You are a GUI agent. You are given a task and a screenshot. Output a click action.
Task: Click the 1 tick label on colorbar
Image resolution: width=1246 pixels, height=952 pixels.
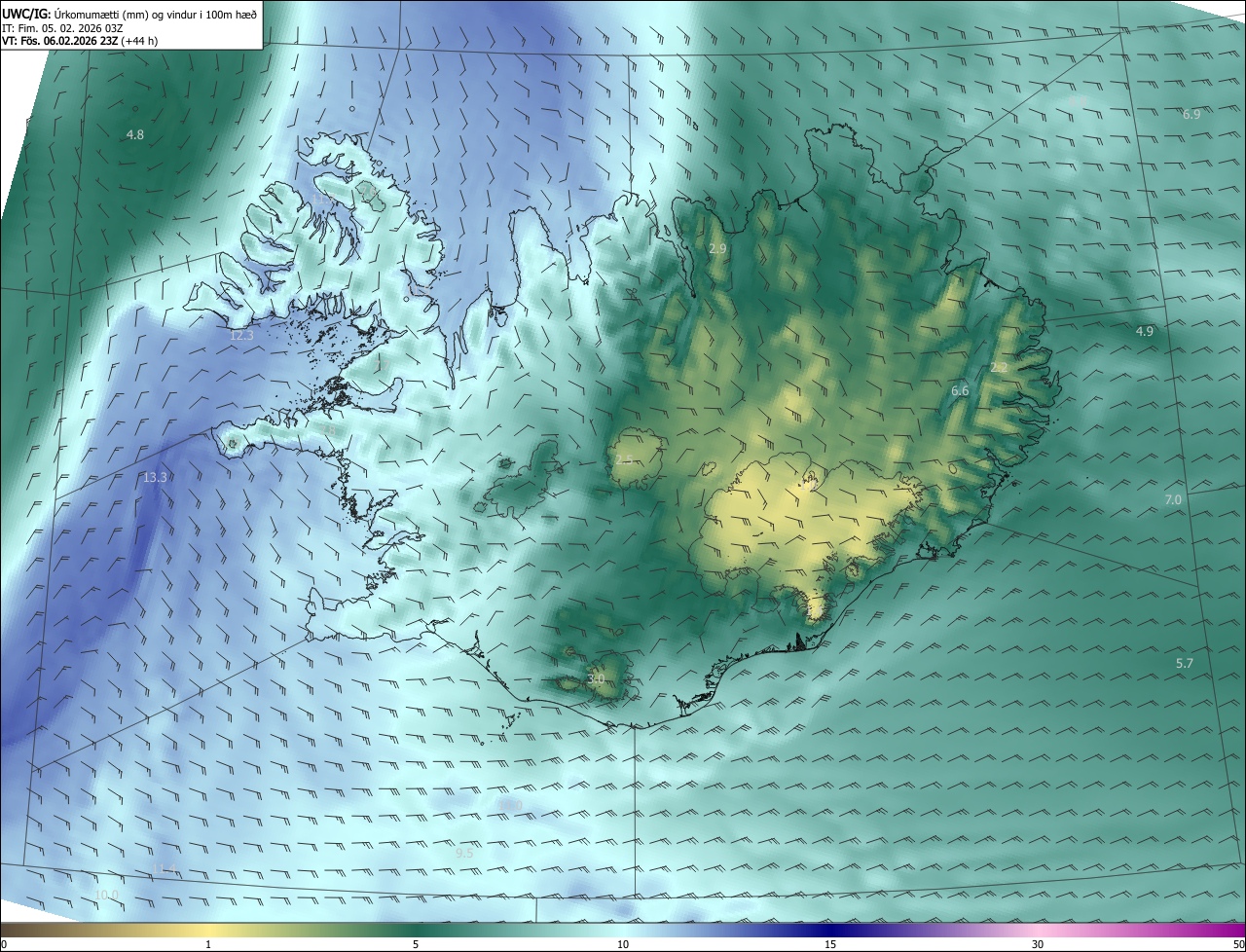(x=208, y=944)
